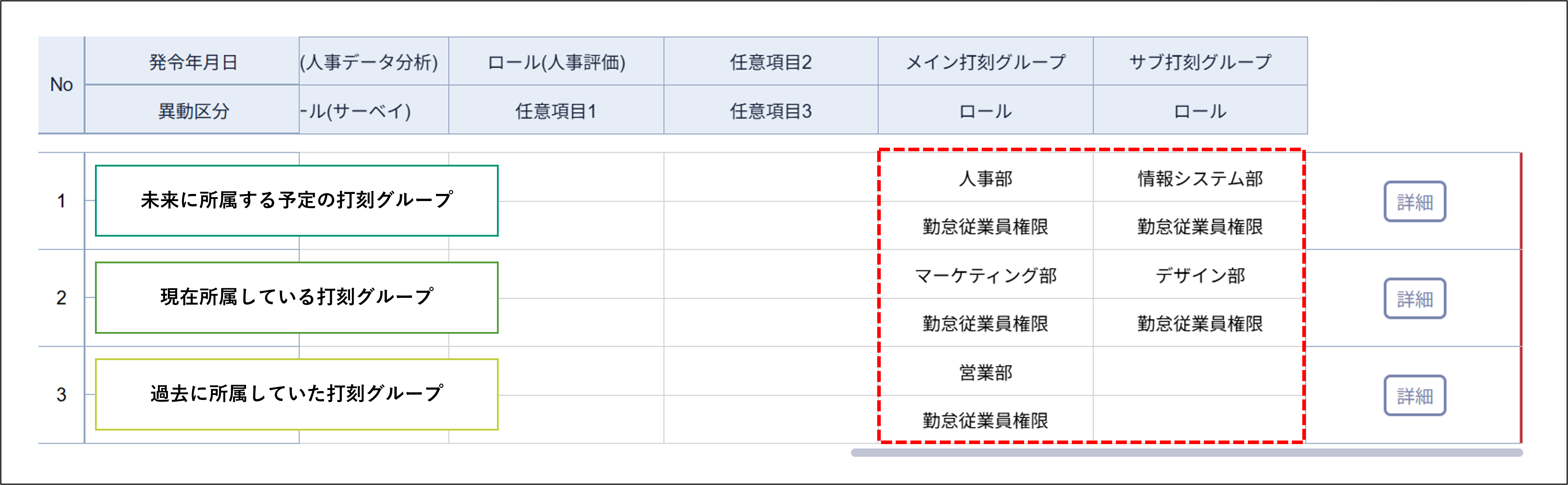Click 人事部 in row 1

pos(986,179)
